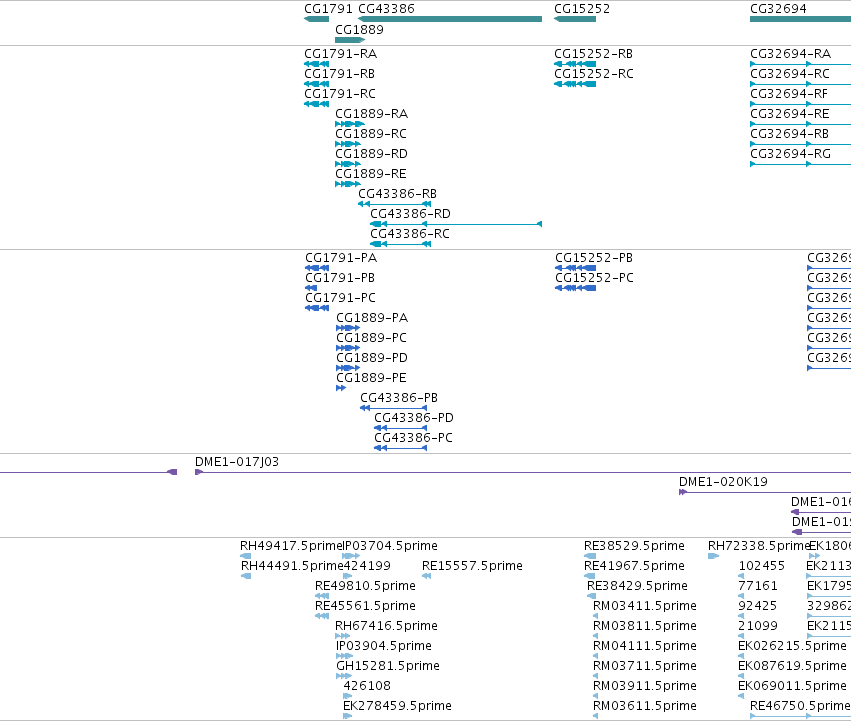This screenshot has width=851, height=721.
Task: Click protein CG1889-PC
Action: 371,338
